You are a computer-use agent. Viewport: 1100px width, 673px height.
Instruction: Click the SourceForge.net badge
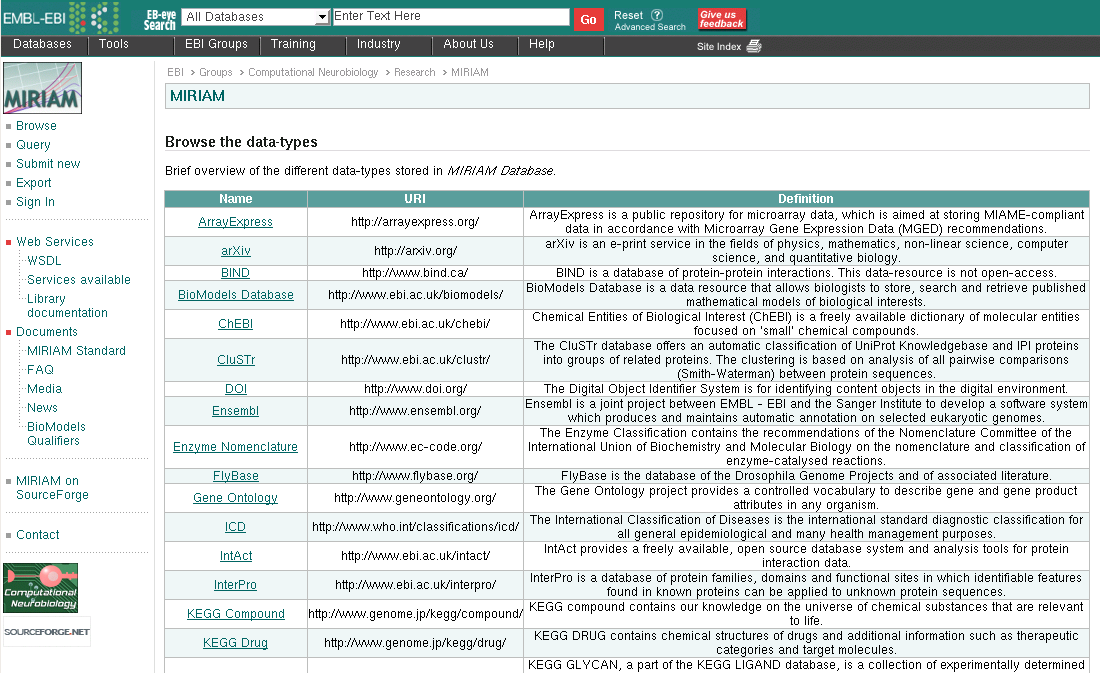[x=47, y=632]
